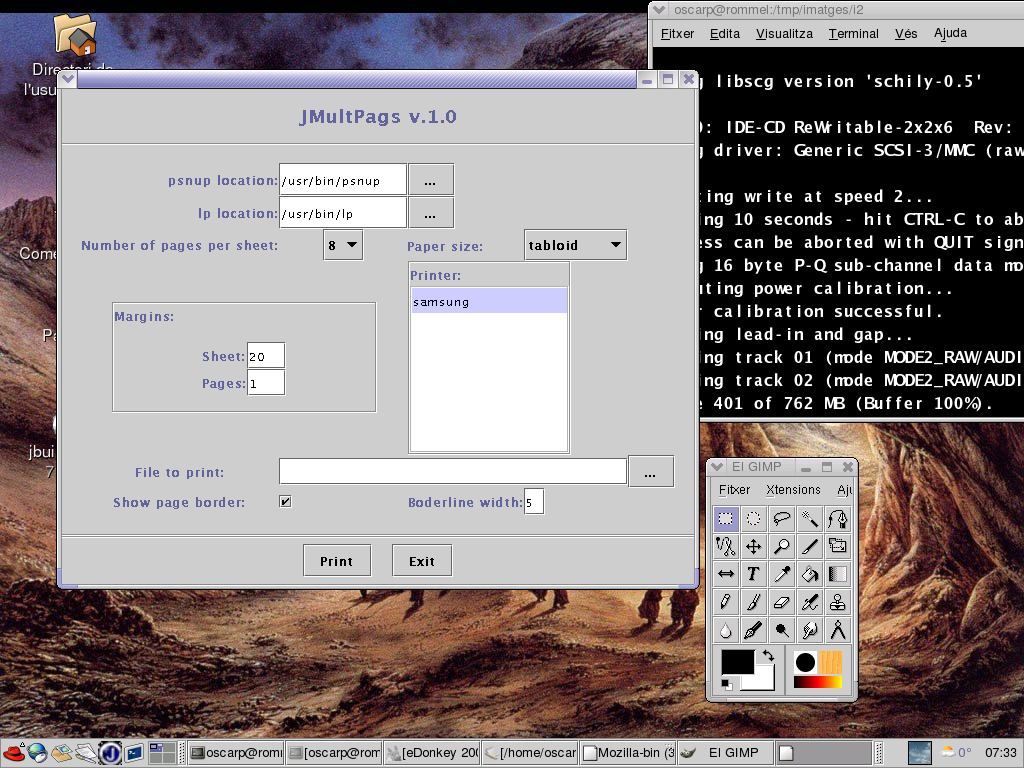The image size is (1024, 768).
Task: Click the white background color swatch
Action: (763, 681)
